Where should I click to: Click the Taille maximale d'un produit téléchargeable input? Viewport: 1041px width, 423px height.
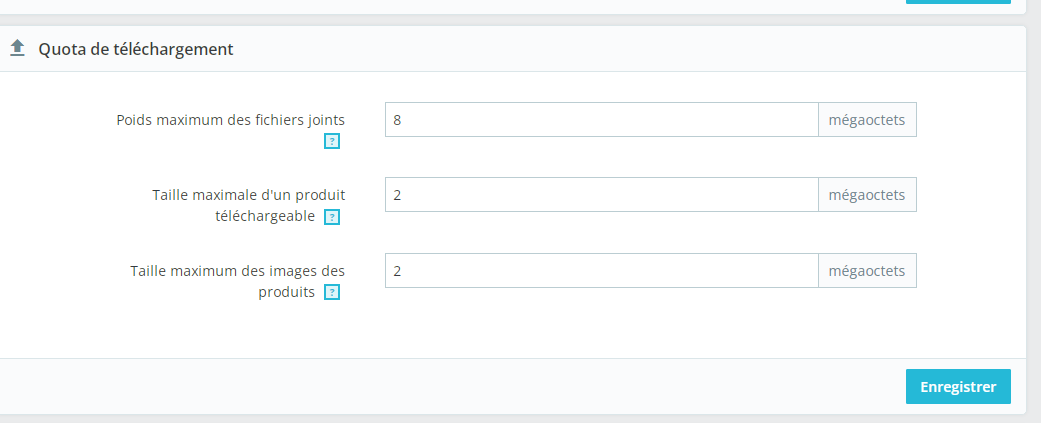601,195
